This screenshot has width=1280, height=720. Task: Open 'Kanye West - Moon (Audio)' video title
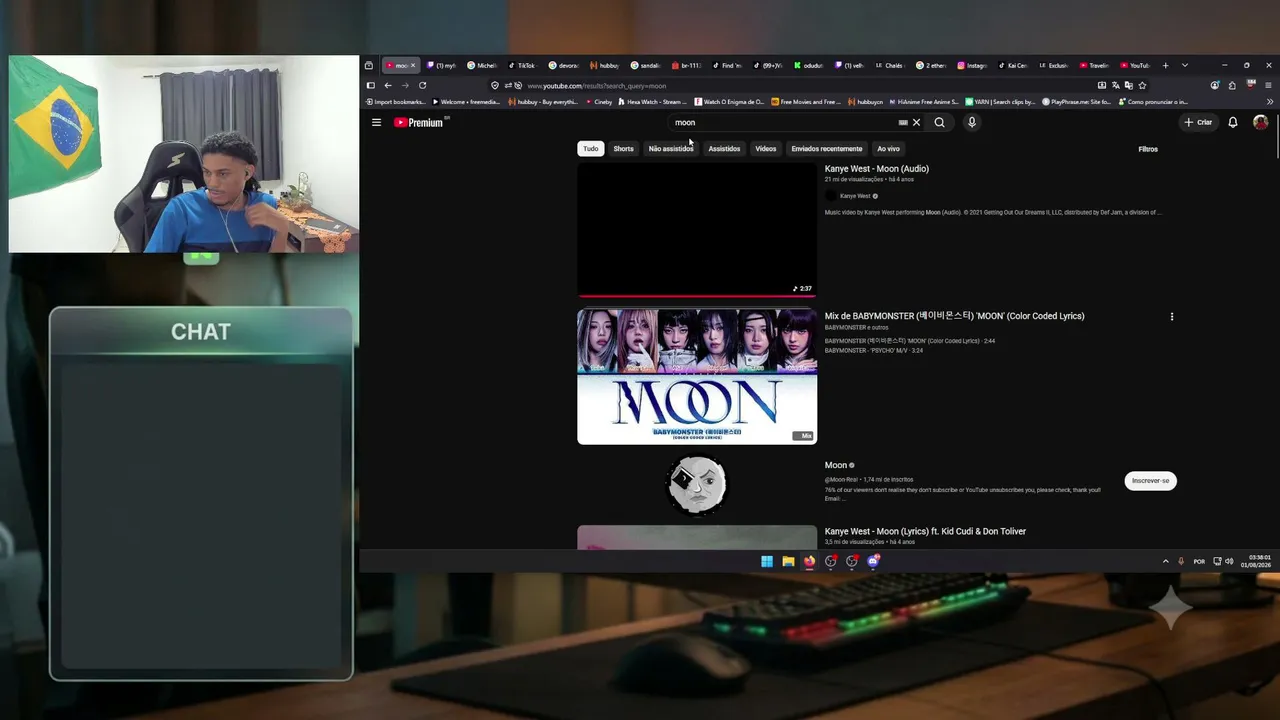[877, 169]
